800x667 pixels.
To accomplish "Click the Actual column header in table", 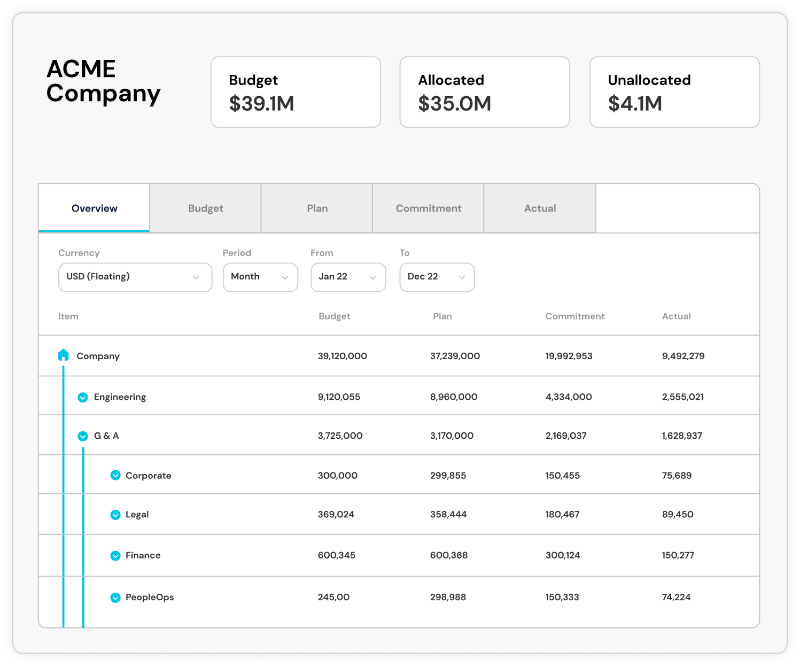I will (x=676, y=316).
